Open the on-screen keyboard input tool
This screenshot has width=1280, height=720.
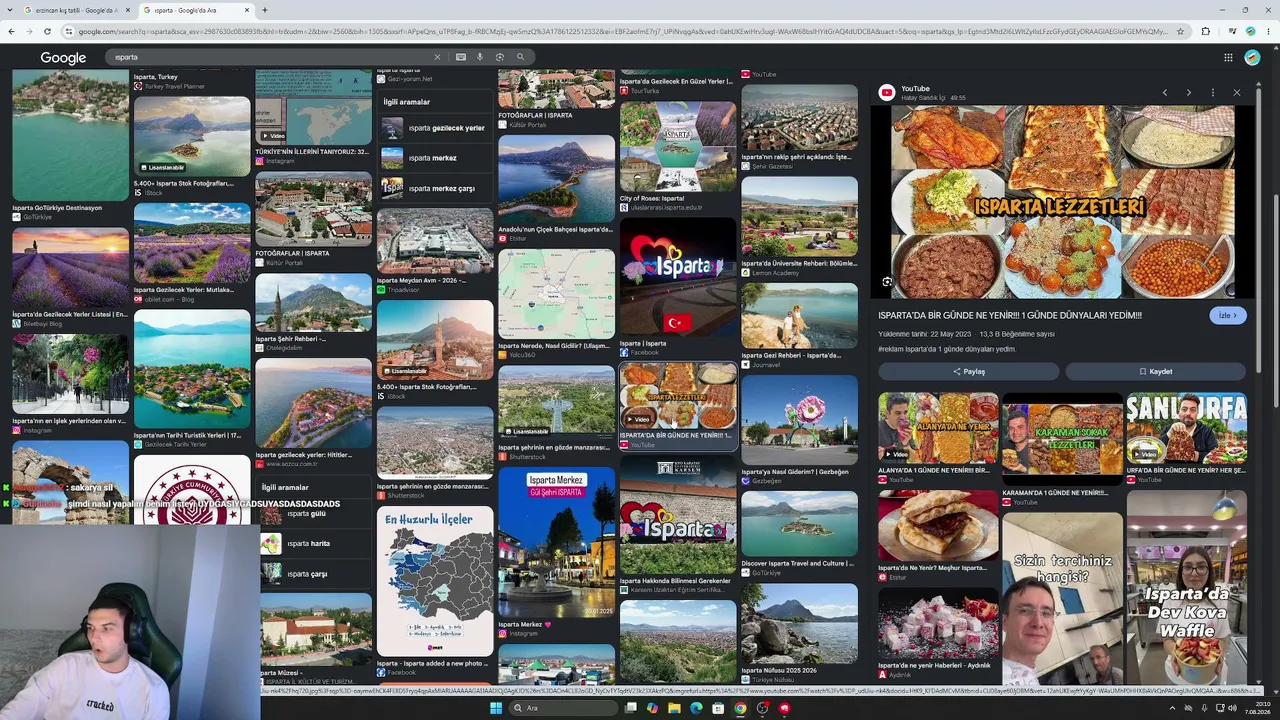(460, 57)
